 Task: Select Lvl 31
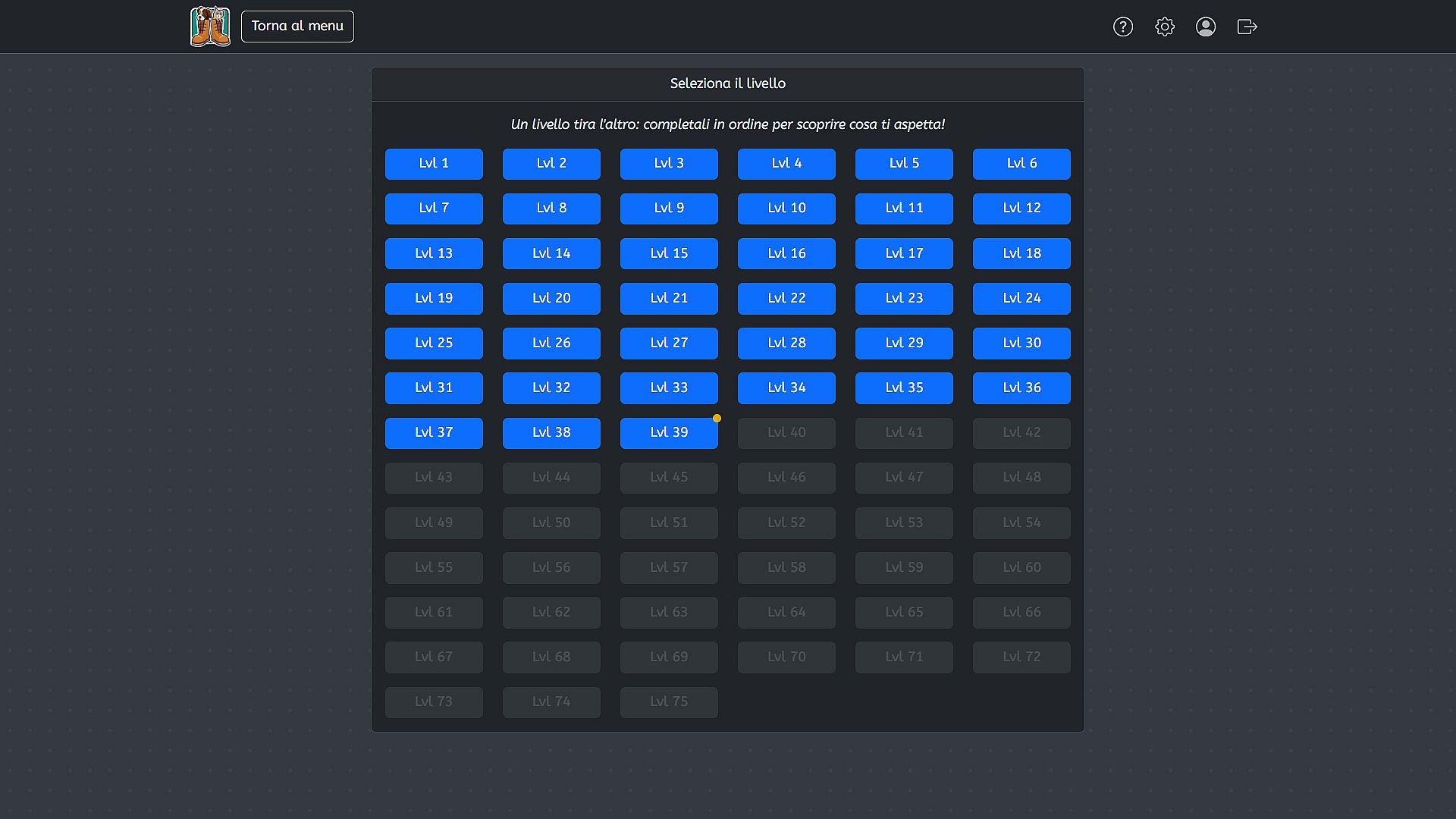click(x=434, y=388)
